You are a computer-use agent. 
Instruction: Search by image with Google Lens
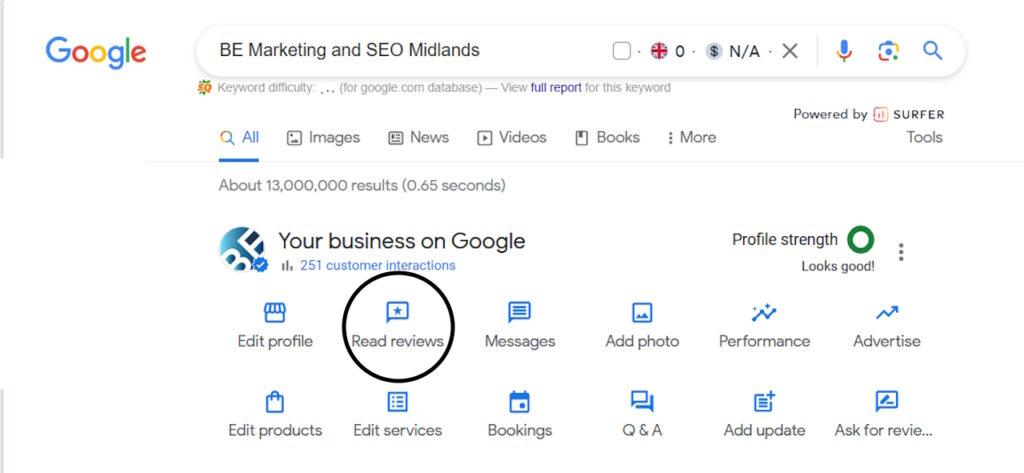click(x=888, y=51)
